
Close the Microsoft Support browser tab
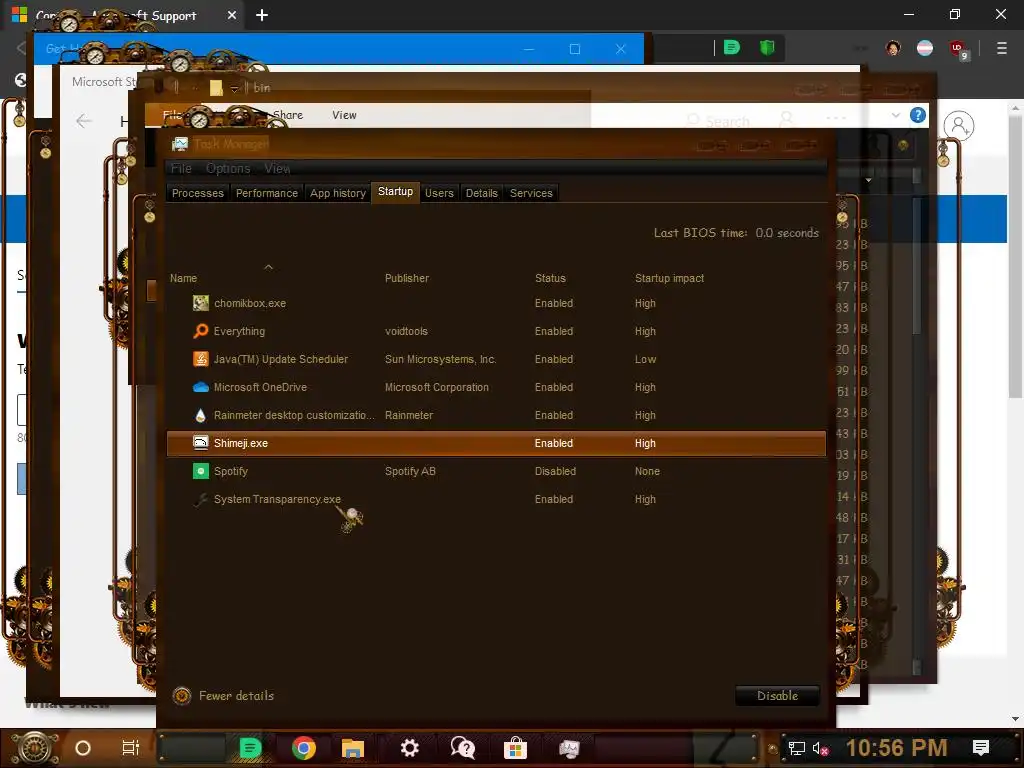coord(232,15)
